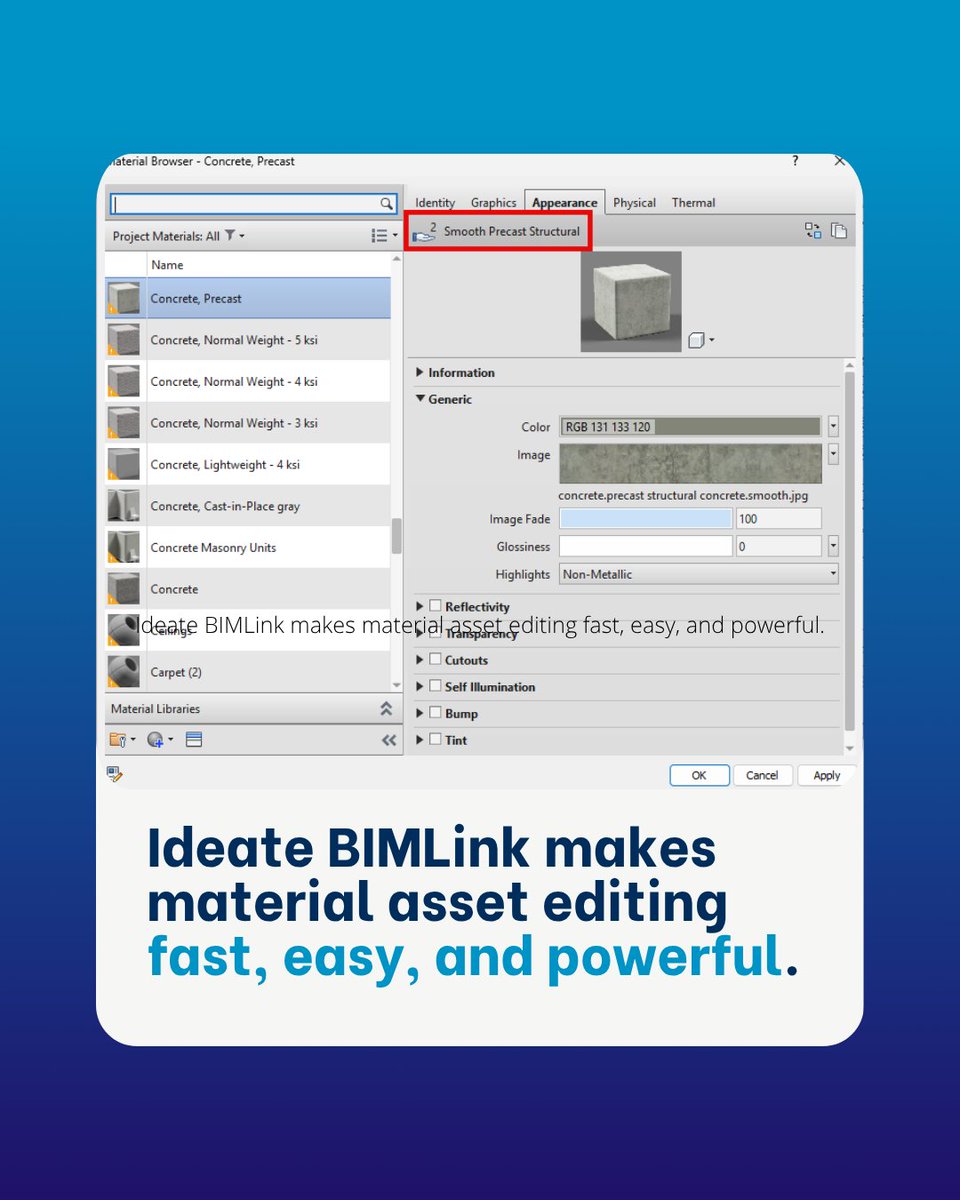
Task: Select the Concrete, Lightweight - 4 ksi thumbnail
Action: (124, 465)
